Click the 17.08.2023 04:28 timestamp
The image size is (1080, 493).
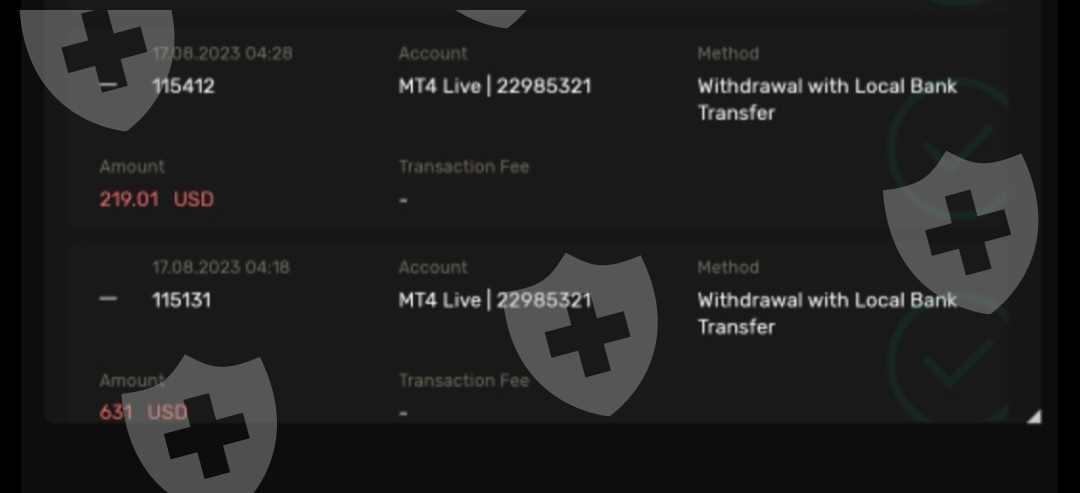222,54
